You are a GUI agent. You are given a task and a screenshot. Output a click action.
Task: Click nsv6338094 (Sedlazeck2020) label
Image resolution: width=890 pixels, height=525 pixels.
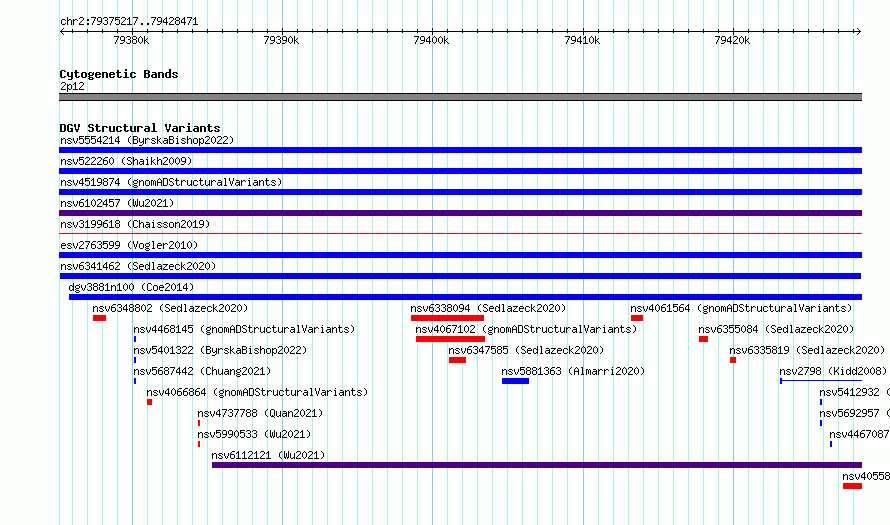click(488, 308)
